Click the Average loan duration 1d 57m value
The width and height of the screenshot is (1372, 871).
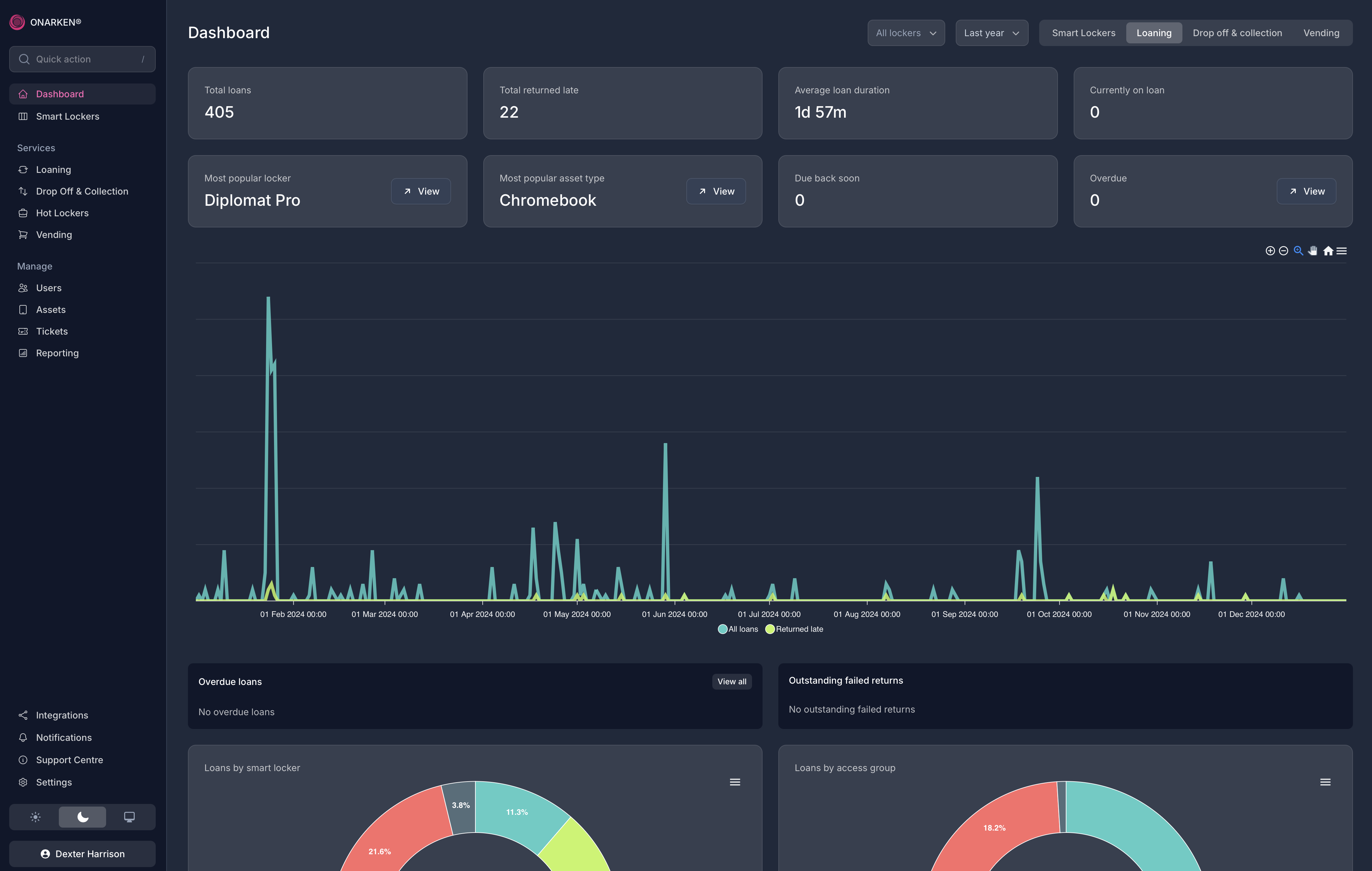[x=820, y=112]
